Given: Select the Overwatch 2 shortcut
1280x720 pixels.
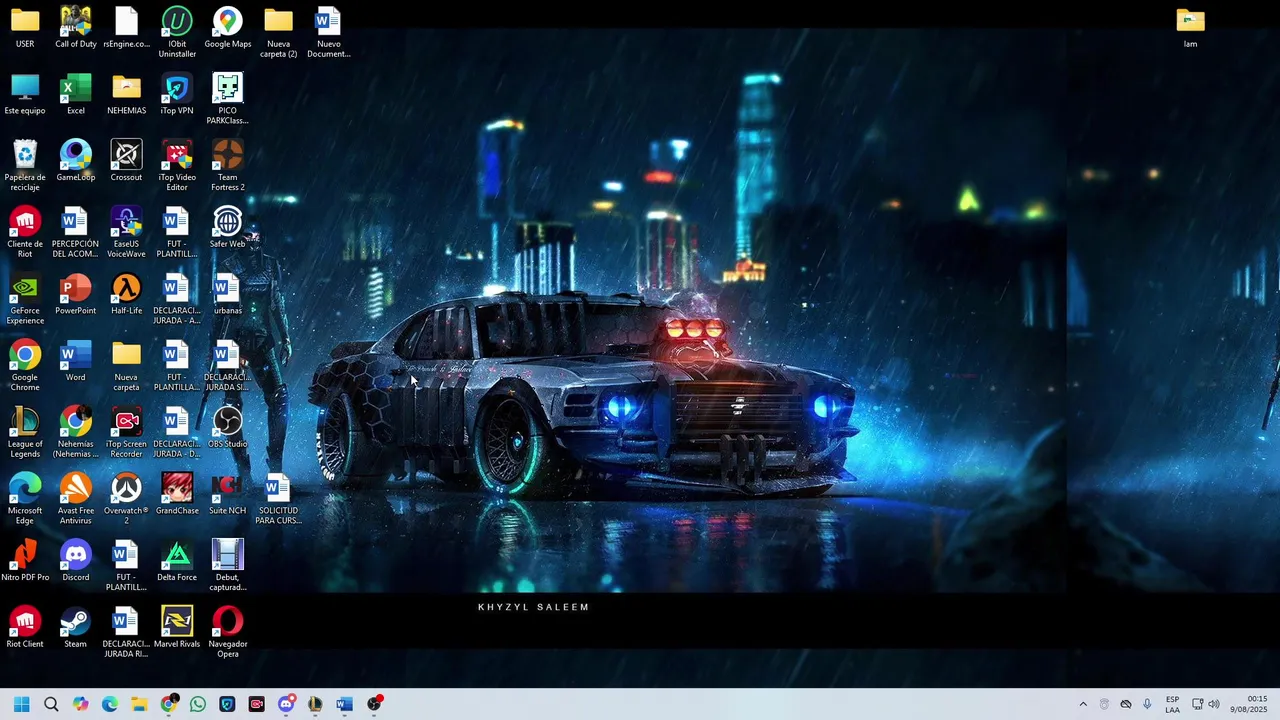Looking at the screenshot, I should point(126,499).
